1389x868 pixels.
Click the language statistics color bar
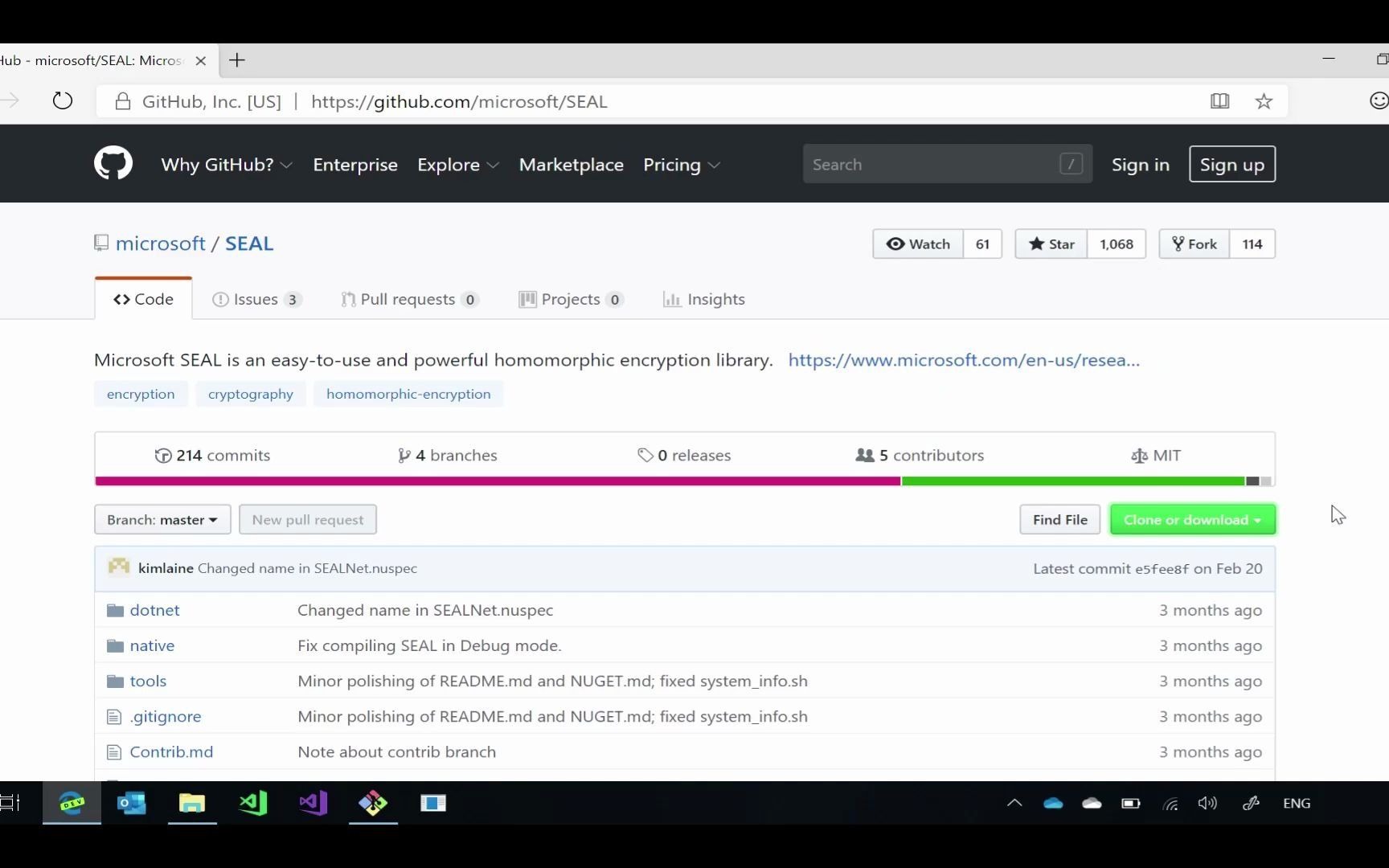pos(685,481)
